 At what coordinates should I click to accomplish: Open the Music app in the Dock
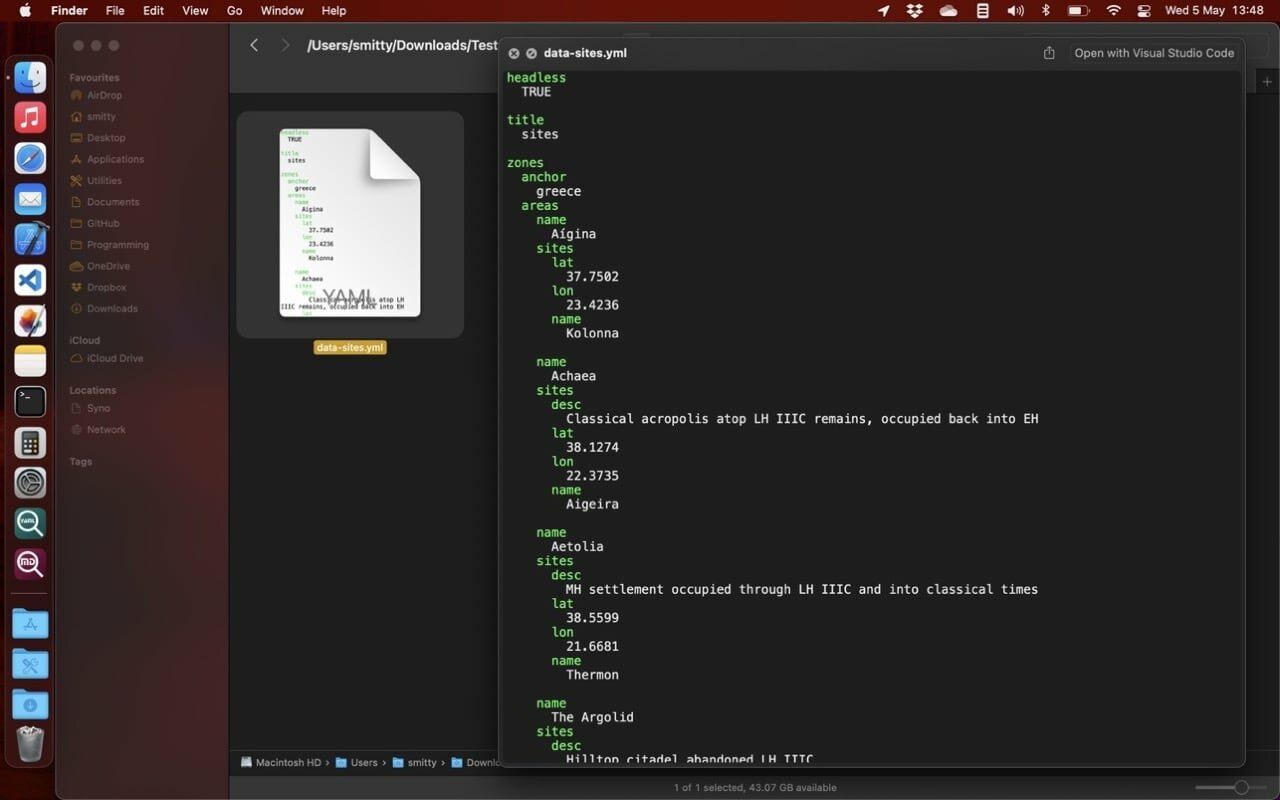coord(30,118)
